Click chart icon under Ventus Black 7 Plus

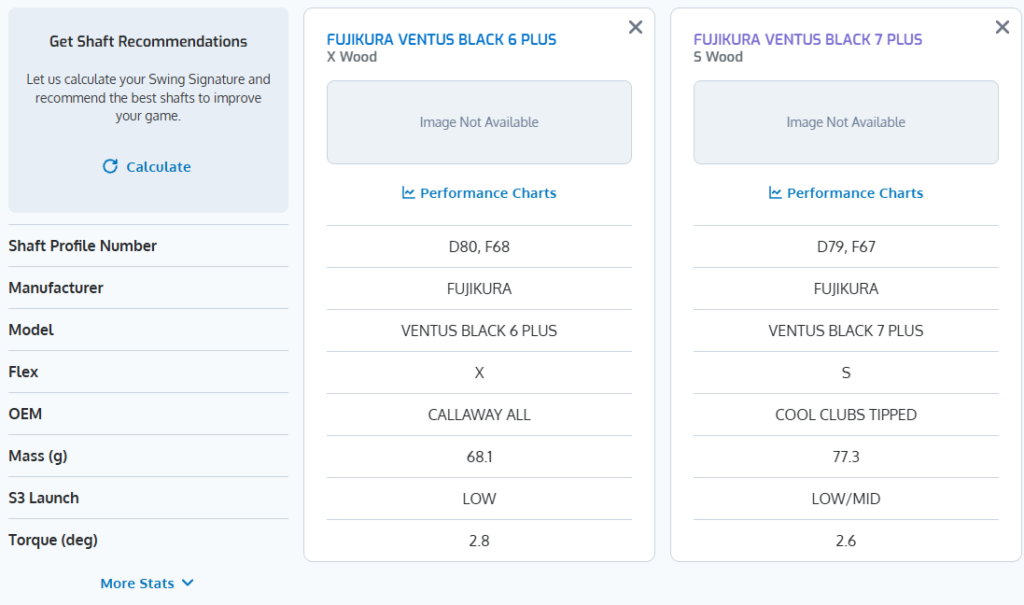[775, 193]
